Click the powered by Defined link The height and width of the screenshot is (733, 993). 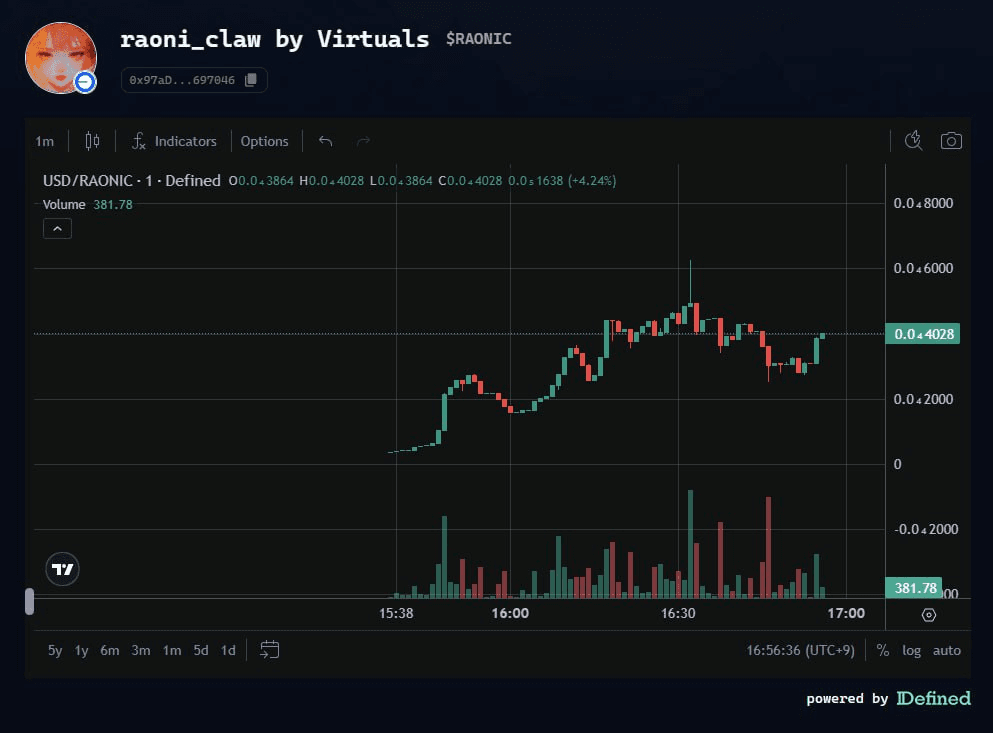pos(888,698)
